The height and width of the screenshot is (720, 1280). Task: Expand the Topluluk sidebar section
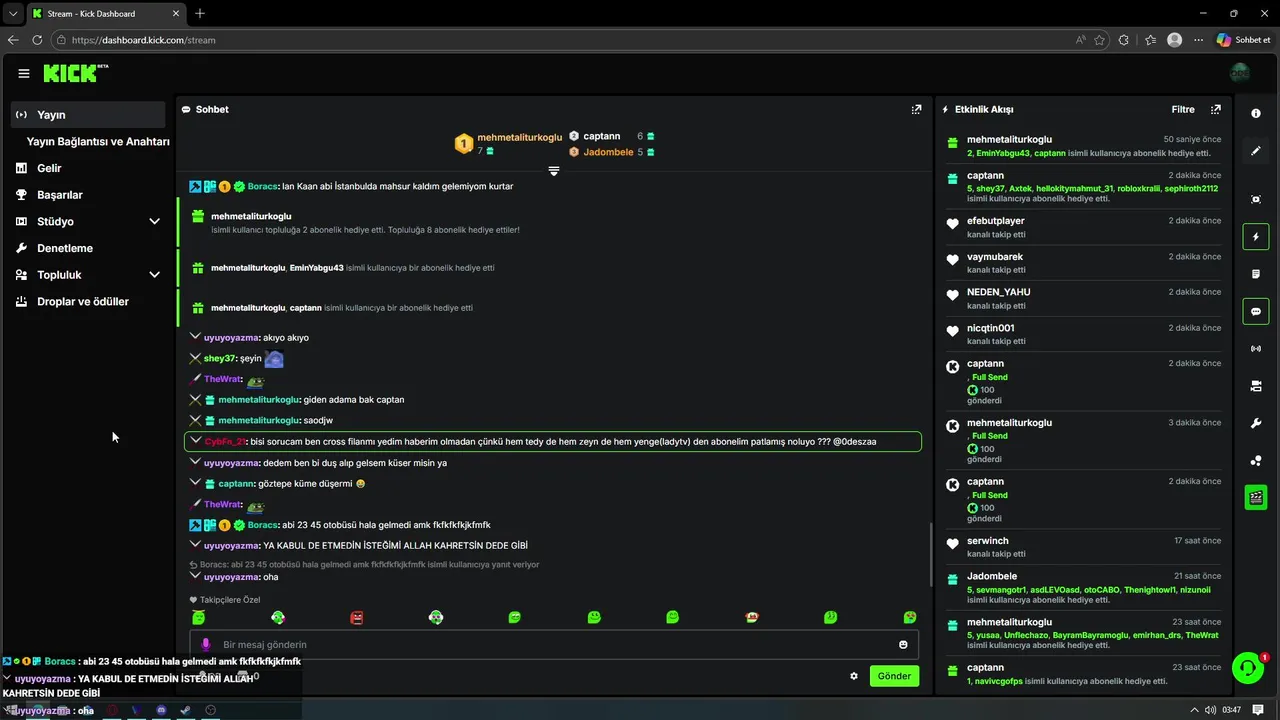pyautogui.click(x=154, y=275)
